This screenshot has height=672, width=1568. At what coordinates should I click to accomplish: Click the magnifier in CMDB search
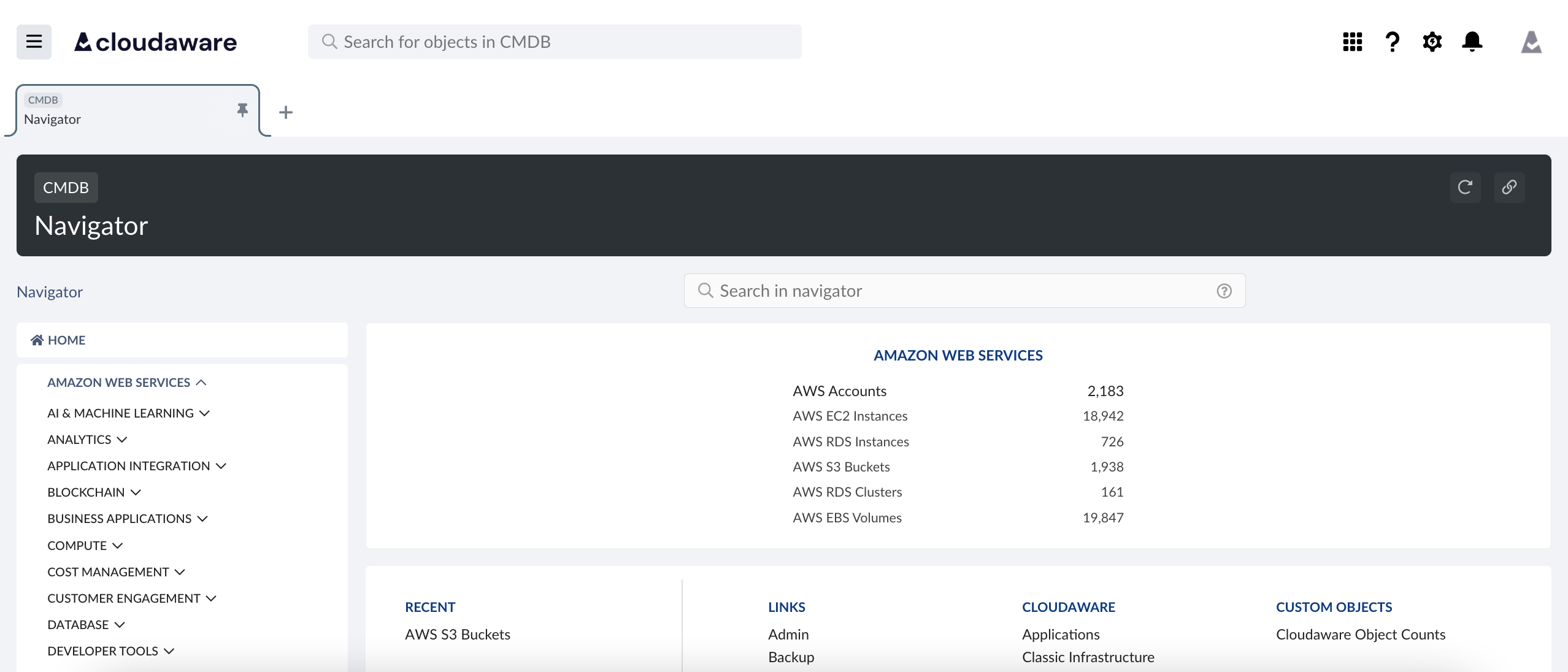(x=329, y=42)
